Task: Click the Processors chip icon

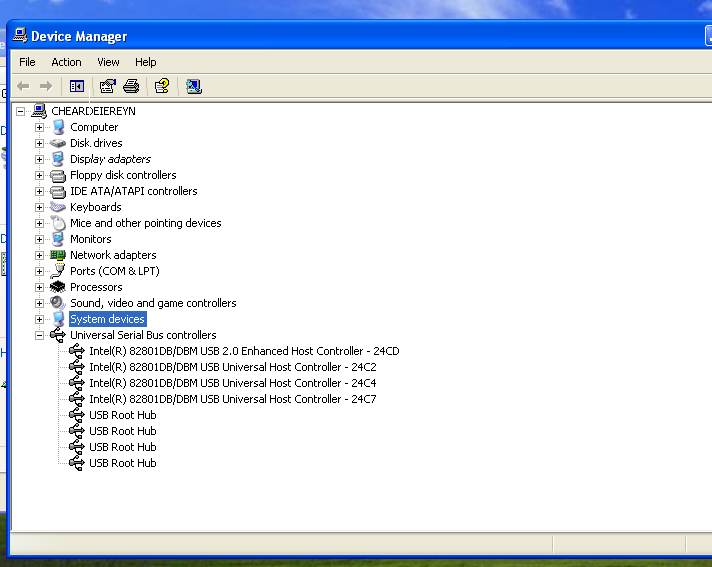Action: [58, 287]
